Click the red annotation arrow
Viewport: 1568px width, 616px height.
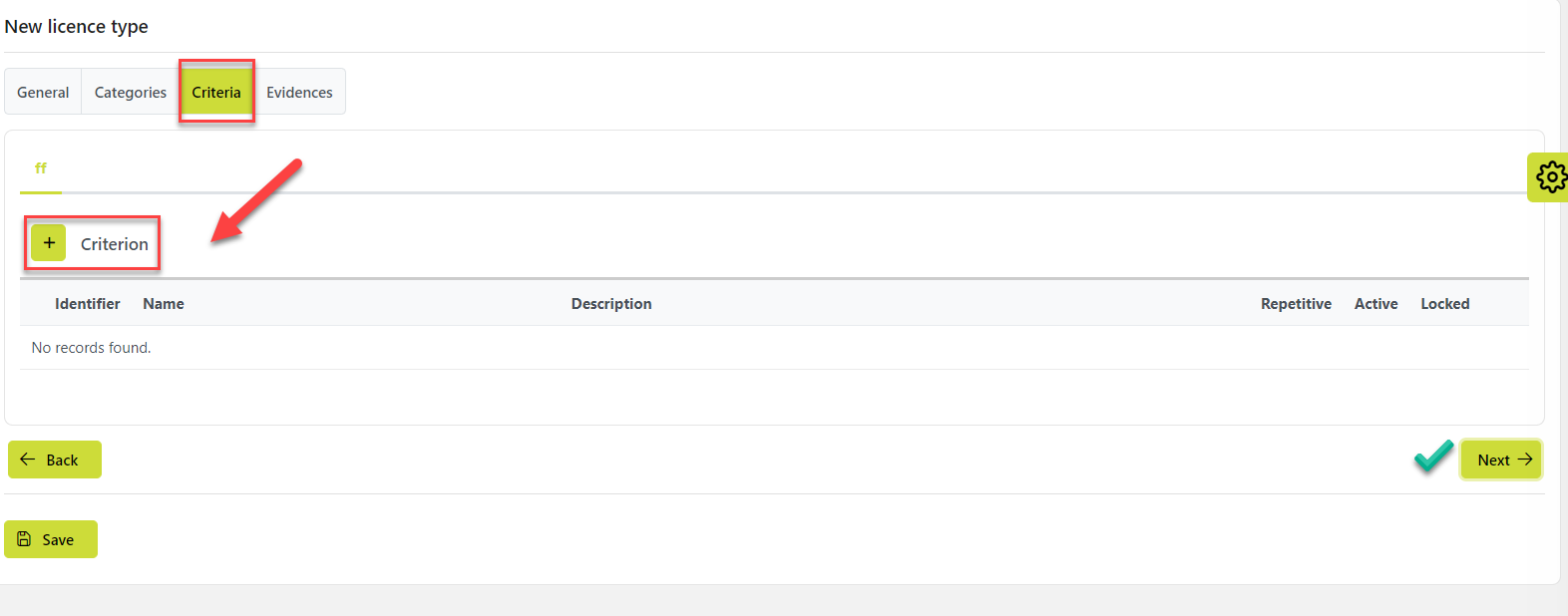click(255, 201)
